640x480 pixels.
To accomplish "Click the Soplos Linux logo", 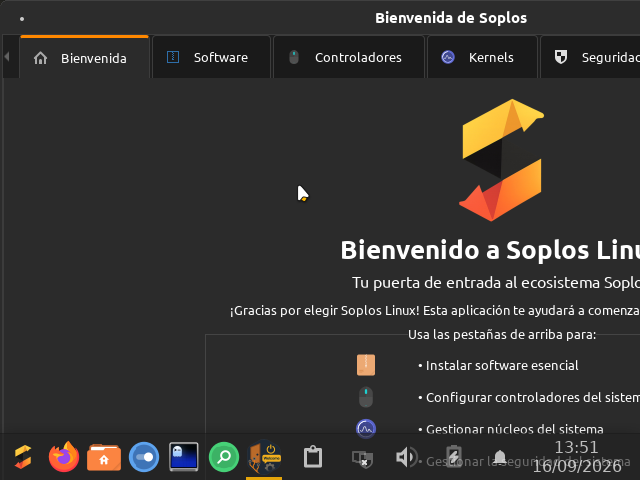I will [502, 160].
